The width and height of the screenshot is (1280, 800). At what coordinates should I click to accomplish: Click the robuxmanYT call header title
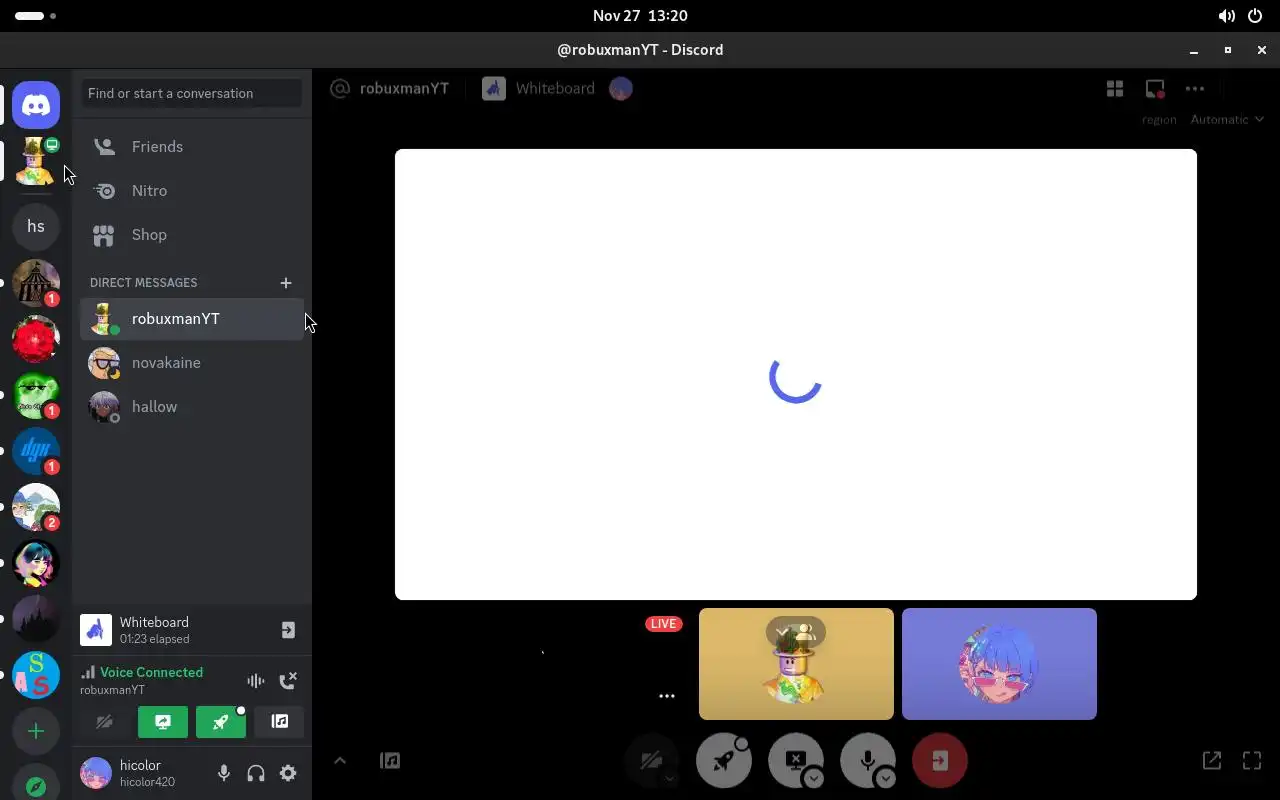click(x=404, y=88)
